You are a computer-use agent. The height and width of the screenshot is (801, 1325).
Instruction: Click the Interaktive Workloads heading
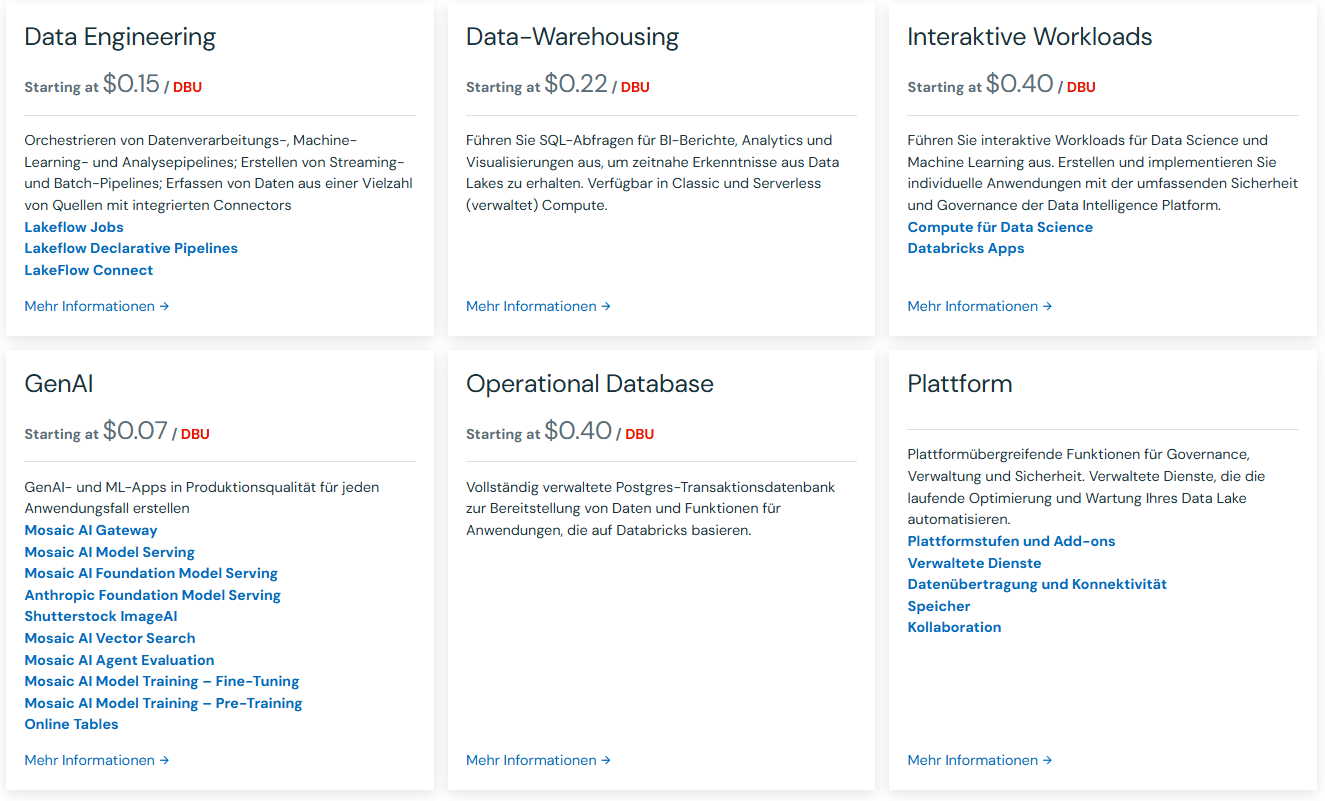pos(1030,37)
